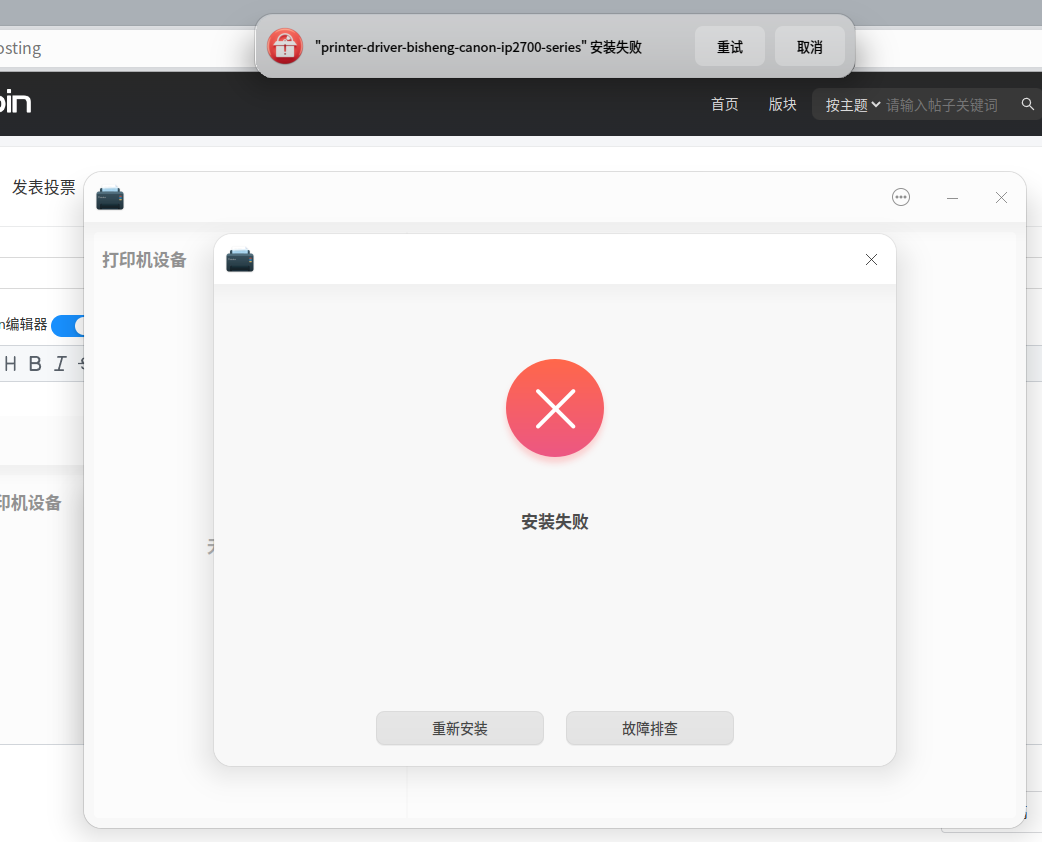
Task: Click the browser address bar
Action: click(x=126, y=48)
